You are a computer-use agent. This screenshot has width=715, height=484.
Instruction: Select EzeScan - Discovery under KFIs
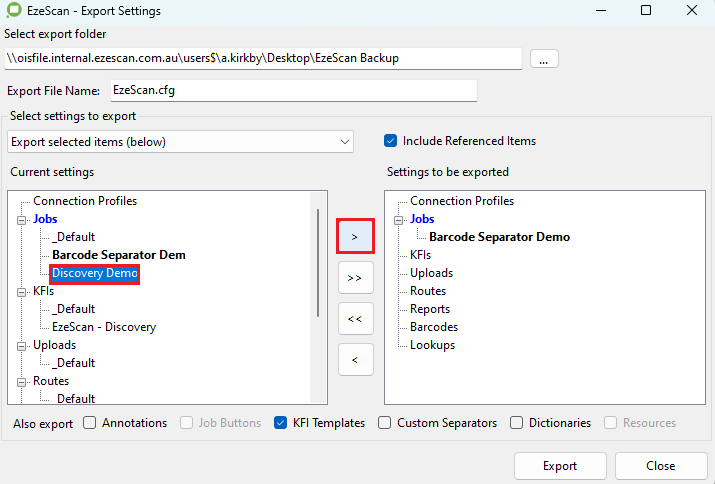(104, 327)
